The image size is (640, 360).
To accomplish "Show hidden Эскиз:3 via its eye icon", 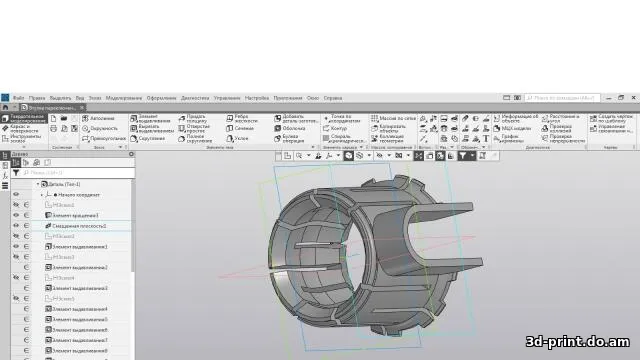I will click(16, 257).
